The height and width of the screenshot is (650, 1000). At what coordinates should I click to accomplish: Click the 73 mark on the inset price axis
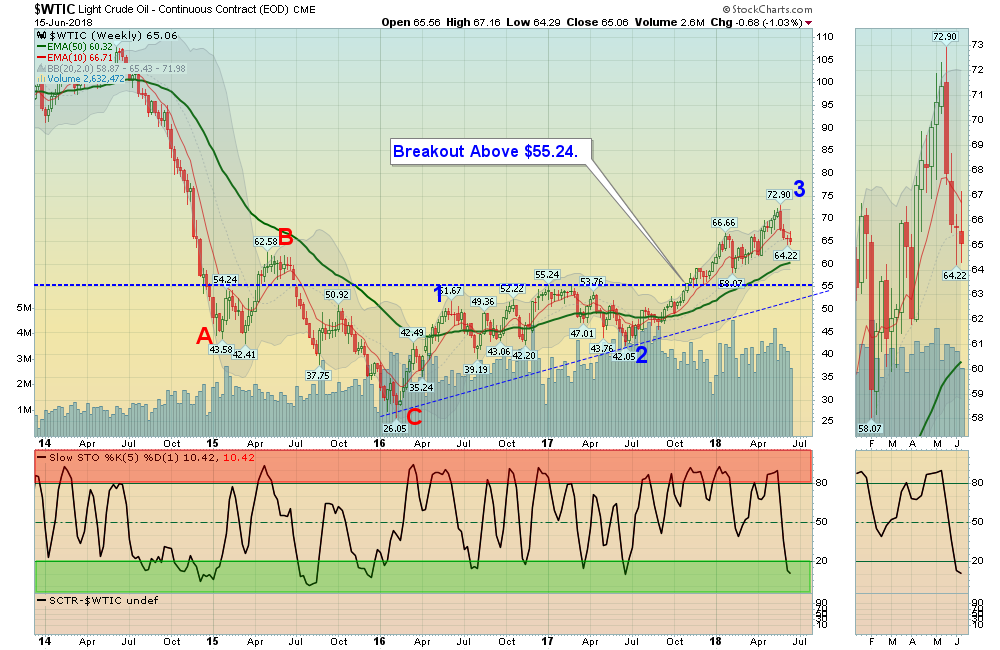(976, 45)
